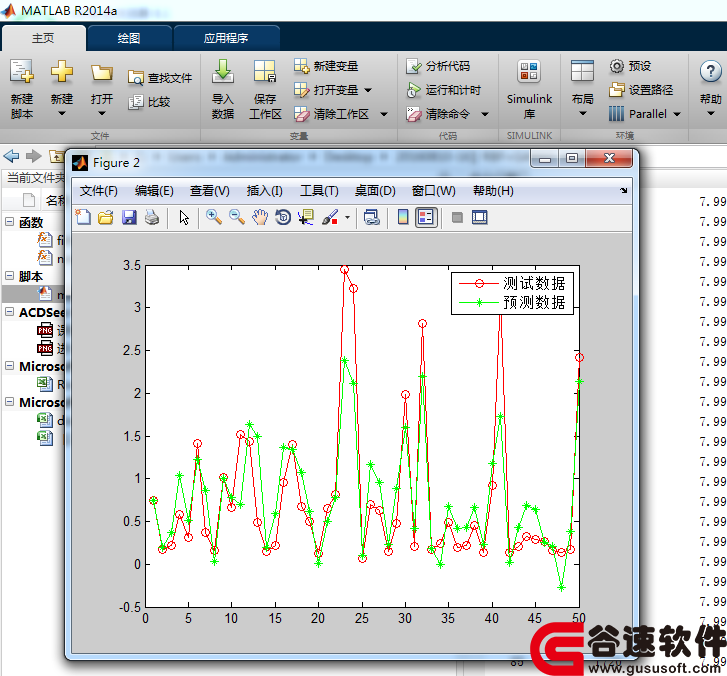Viewport: 727px width, 676px height.
Task: Click the forward navigation arrow
Action: click(33, 156)
